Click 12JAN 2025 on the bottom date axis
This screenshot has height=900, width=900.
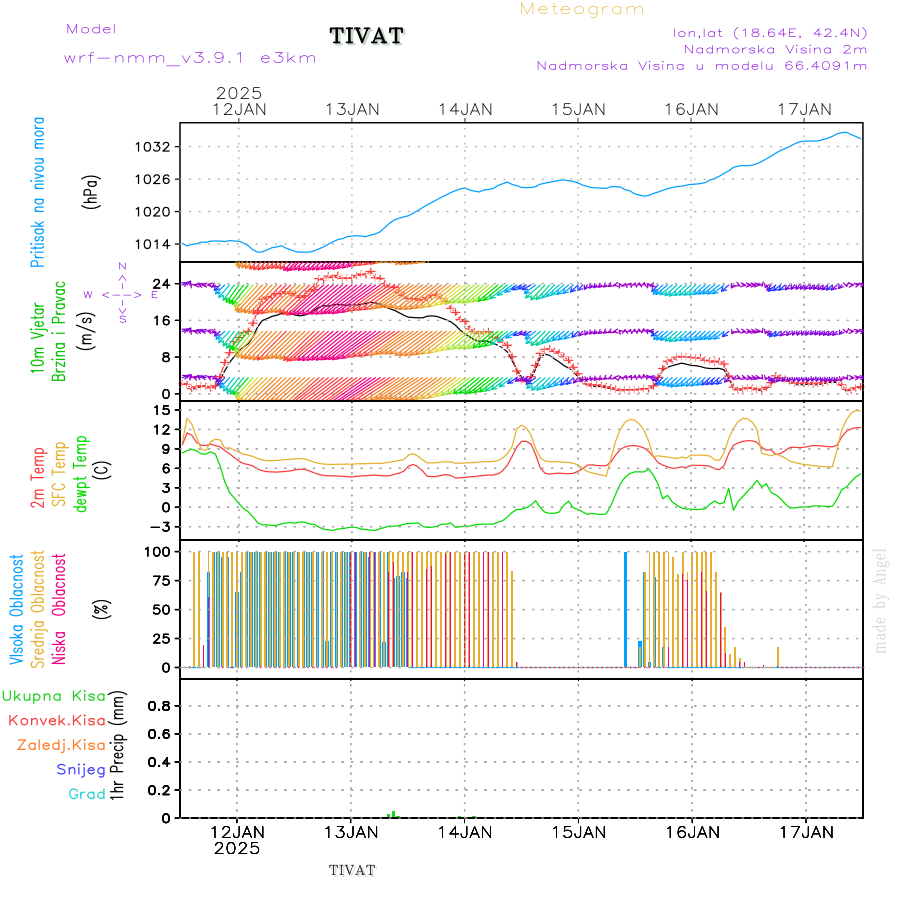pos(238,839)
